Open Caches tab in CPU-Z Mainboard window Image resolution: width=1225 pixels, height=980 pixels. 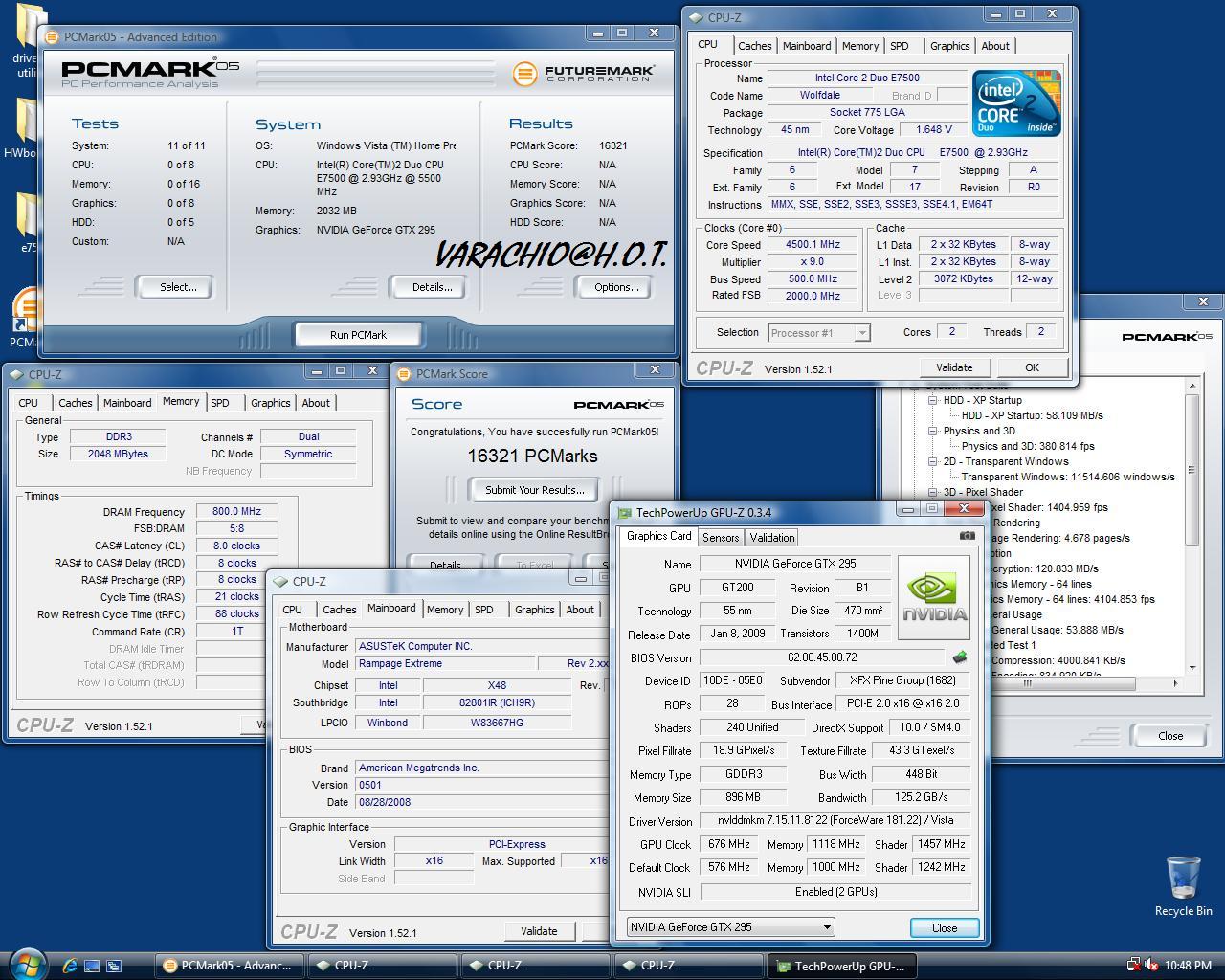[x=339, y=610]
